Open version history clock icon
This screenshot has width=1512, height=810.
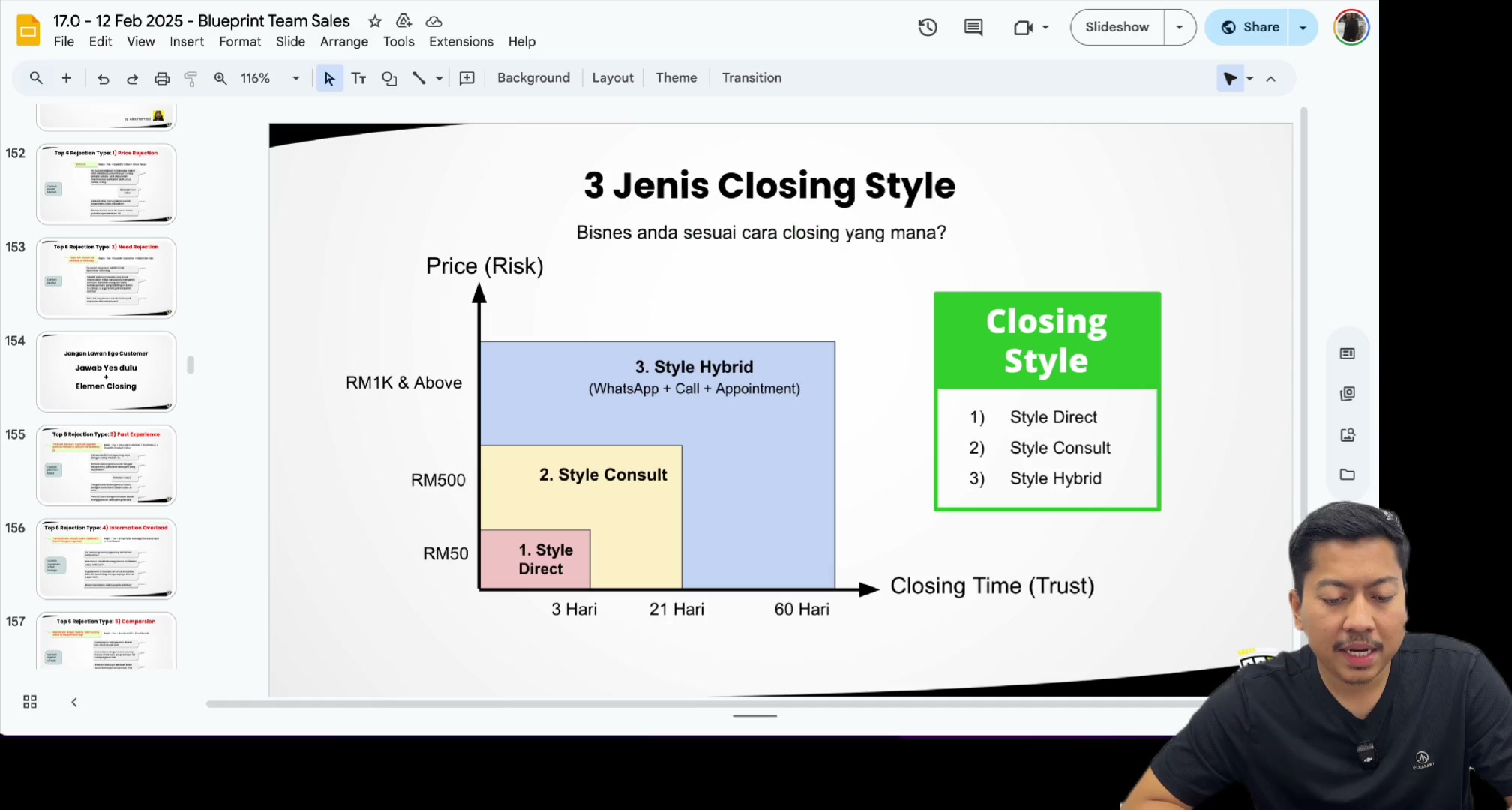click(928, 28)
